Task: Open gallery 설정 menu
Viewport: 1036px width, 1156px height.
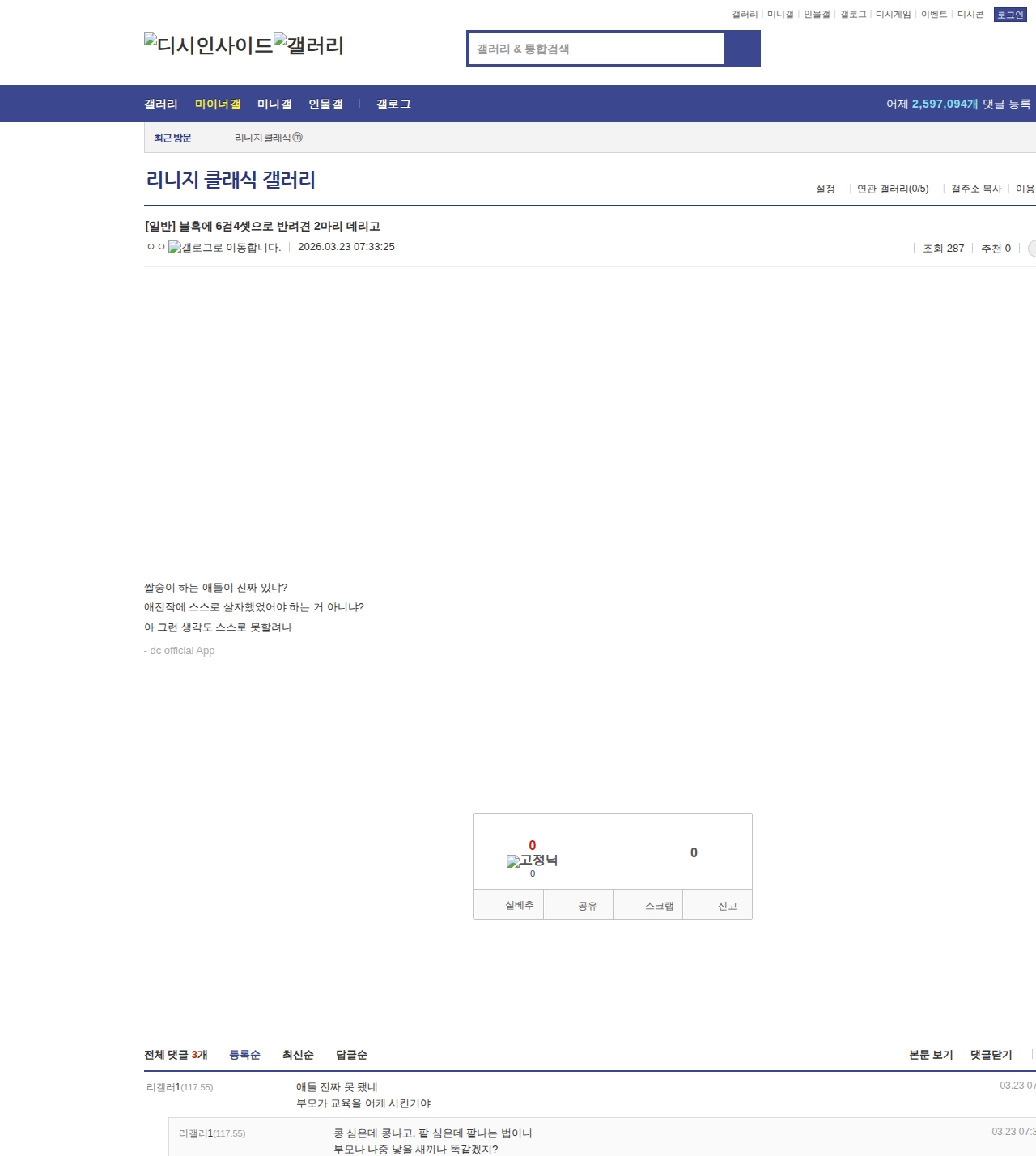Action: pyautogui.click(x=826, y=189)
